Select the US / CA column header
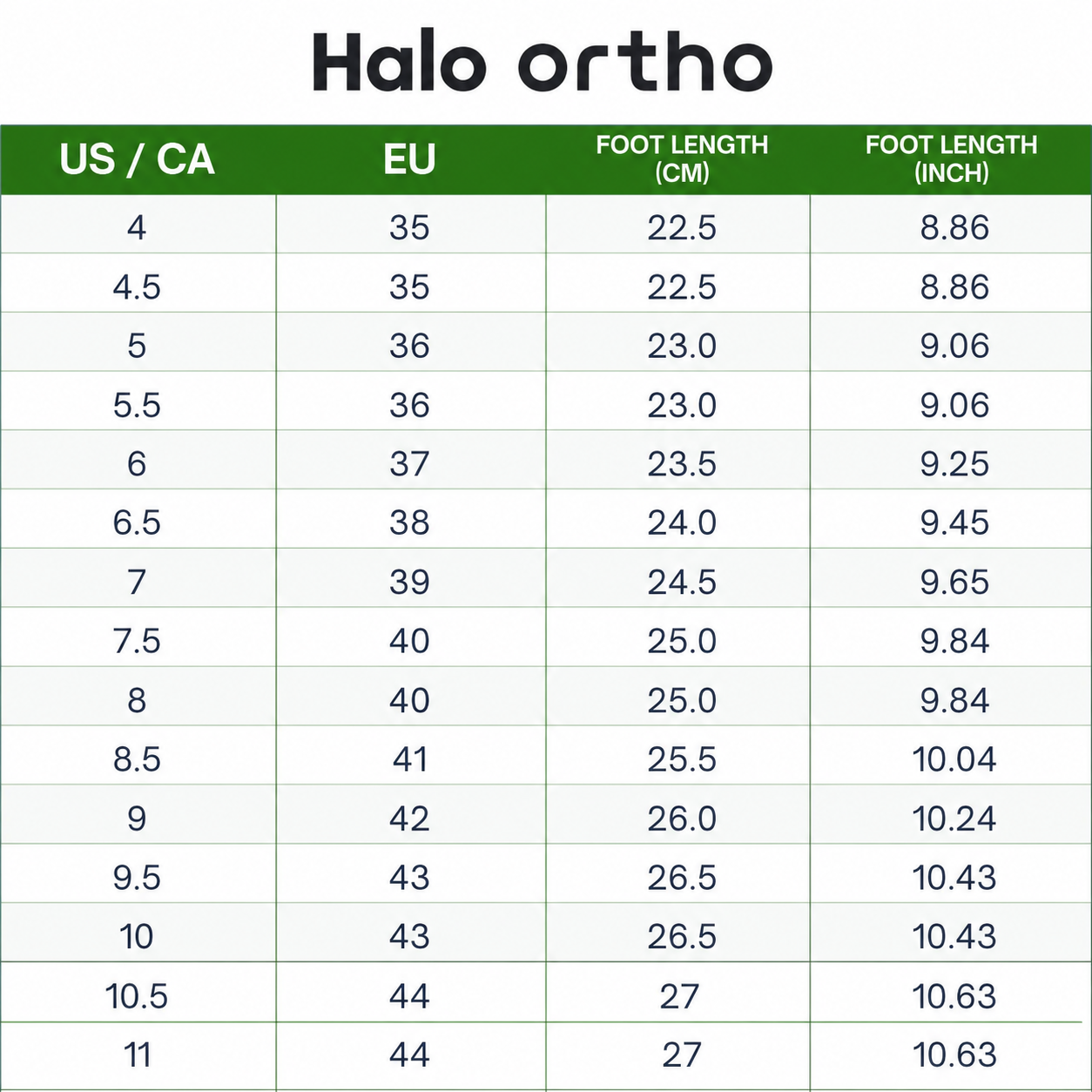 click(138, 159)
